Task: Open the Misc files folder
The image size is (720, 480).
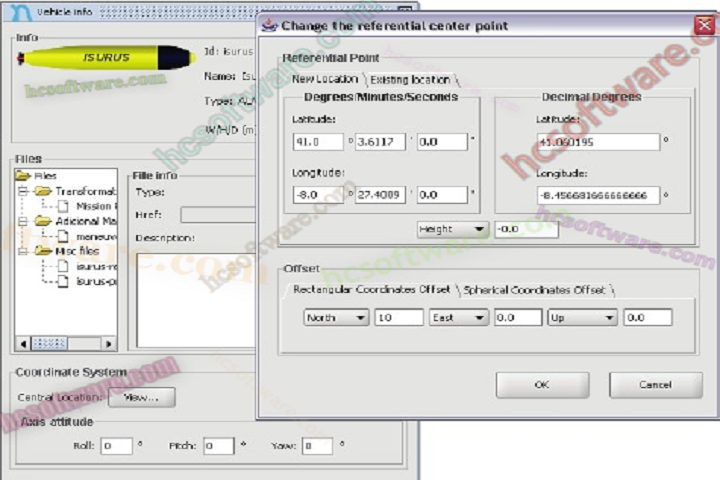Action: coord(43,251)
